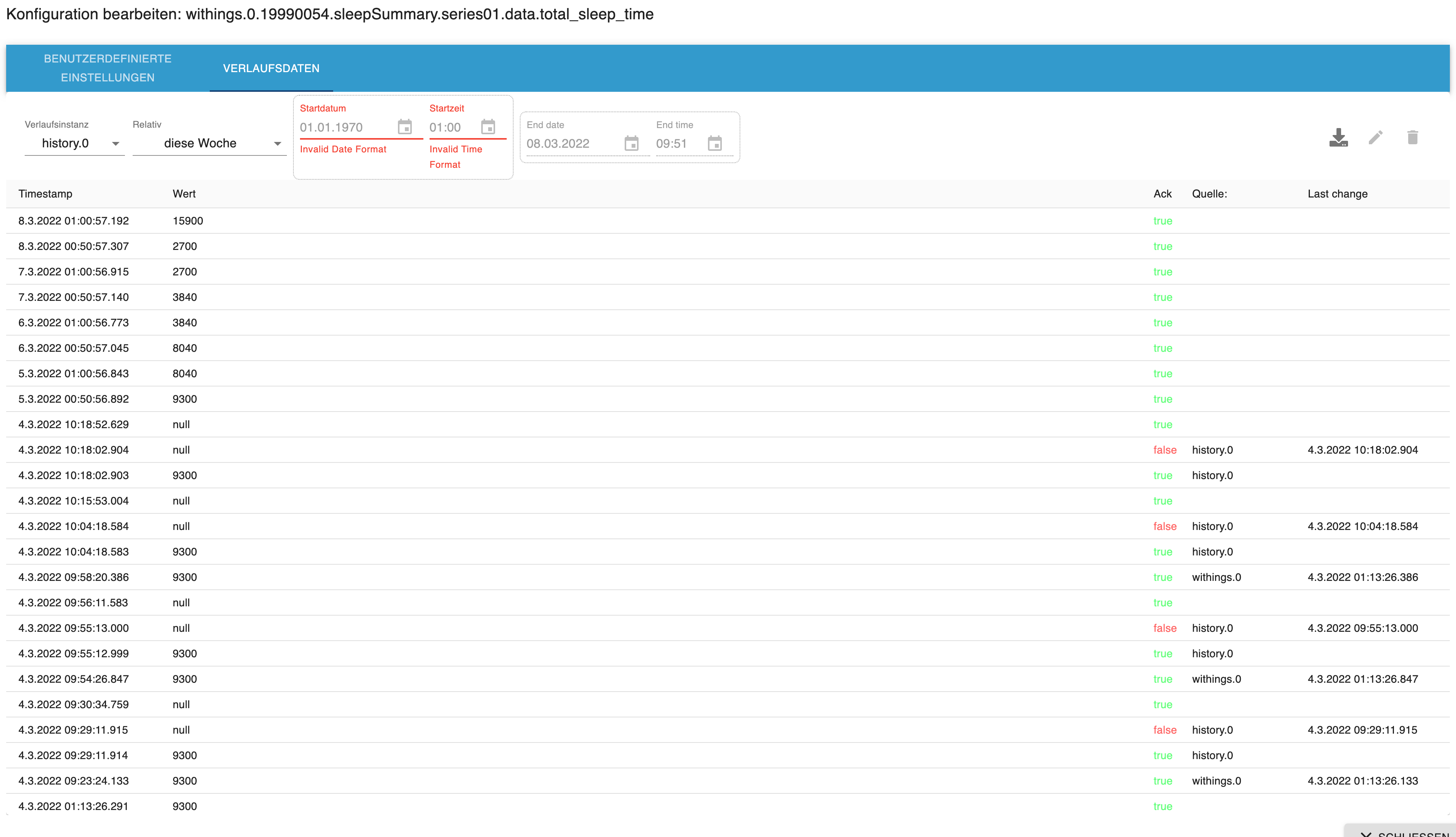Select row 6.3.2022 00:50:57.045
This screenshot has height=837, width=1456.
tap(728, 348)
